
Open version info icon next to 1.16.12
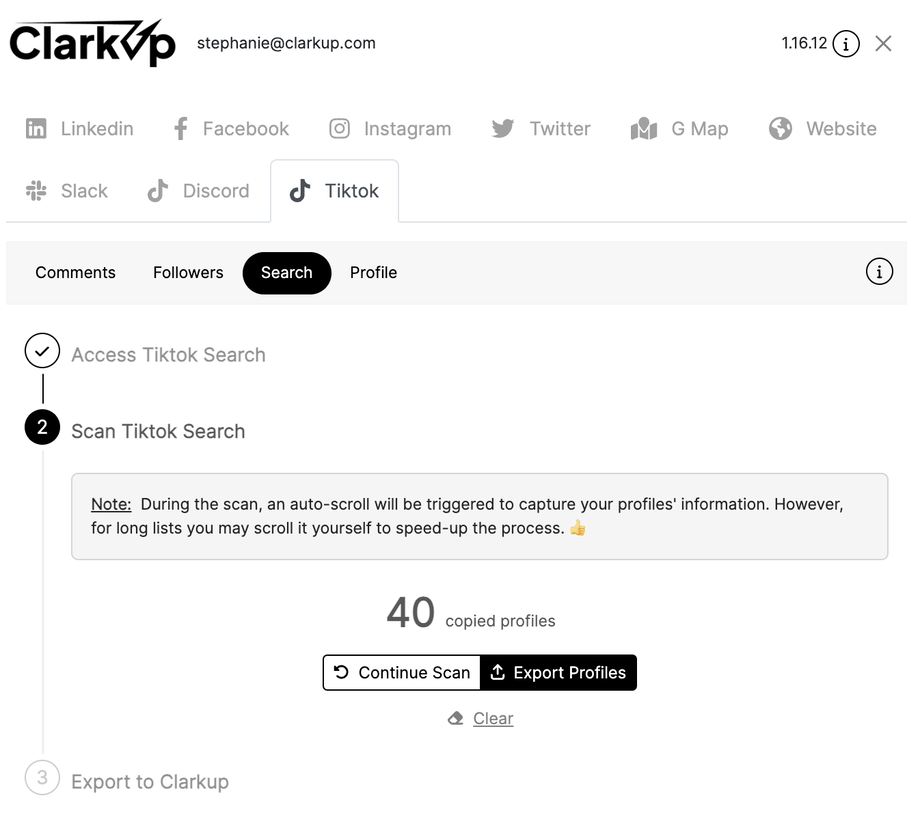[845, 43]
